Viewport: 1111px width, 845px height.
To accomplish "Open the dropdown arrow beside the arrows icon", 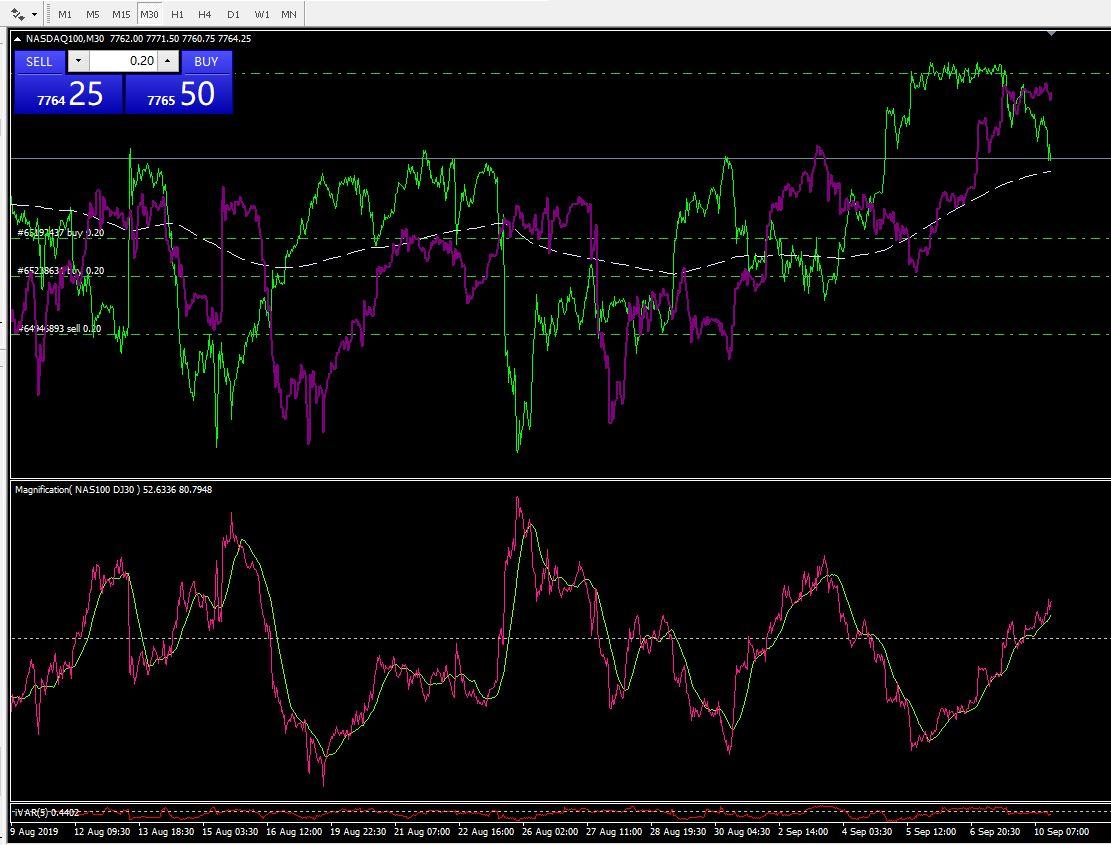I will point(35,14).
